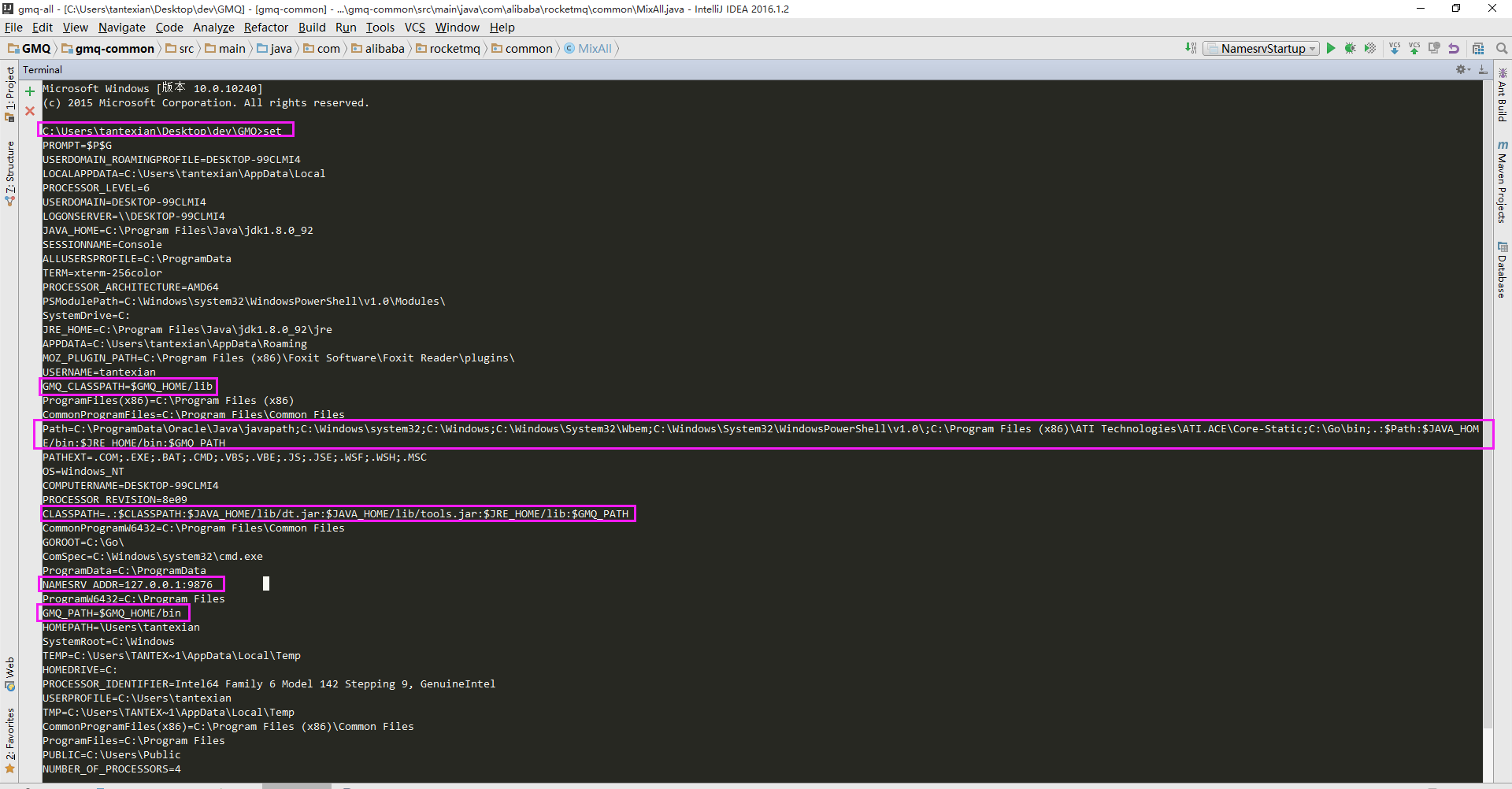Viewport: 1512px width, 789px height.
Task: Close the current terminal session
Action: click(x=30, y=111)
